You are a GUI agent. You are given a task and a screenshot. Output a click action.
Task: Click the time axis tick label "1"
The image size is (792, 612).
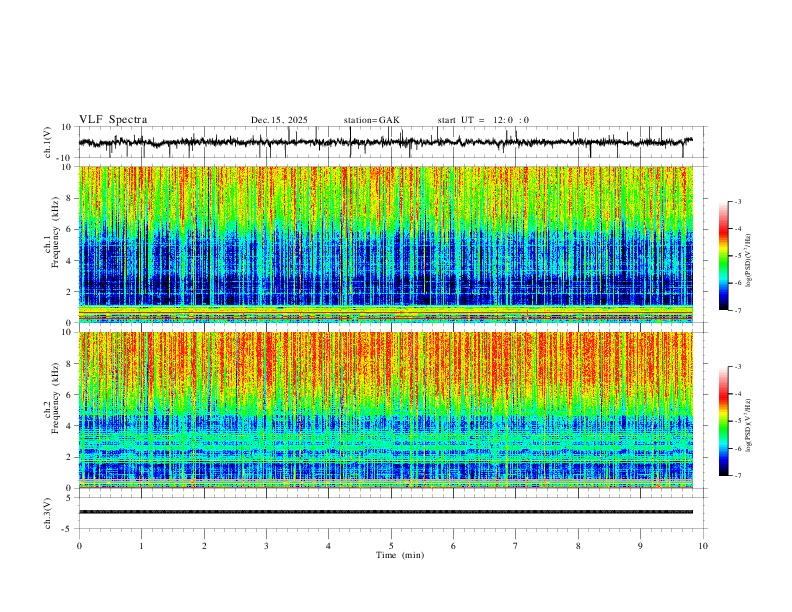(141, 546)
